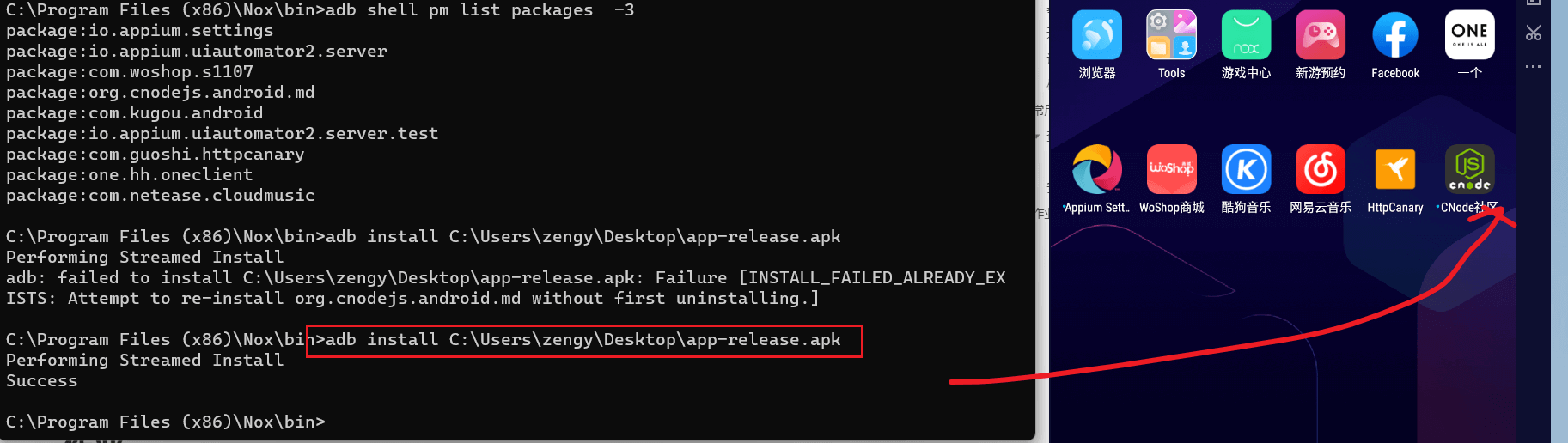Open the three-dots more menu in sidebar
Screen dimensions: 1568x443
coord(1534,66)
